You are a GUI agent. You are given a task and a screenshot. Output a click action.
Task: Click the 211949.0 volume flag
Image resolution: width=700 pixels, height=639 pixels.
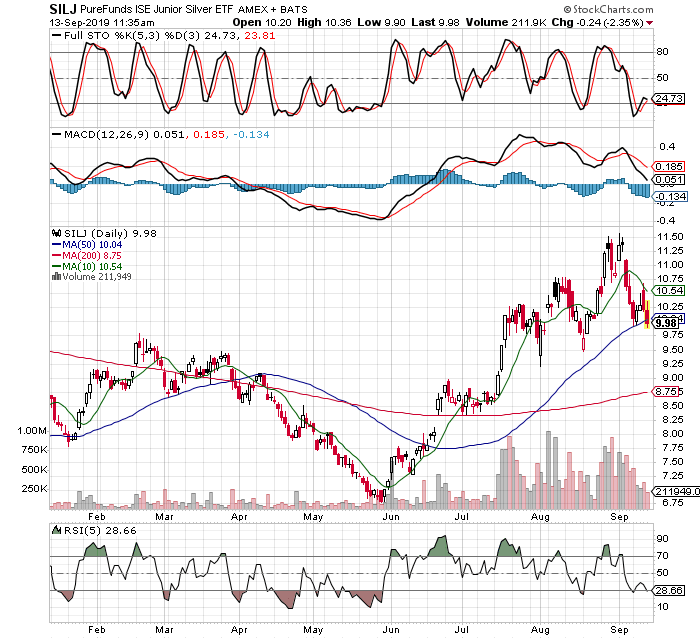pyautogui.click(x=676, y=492)
